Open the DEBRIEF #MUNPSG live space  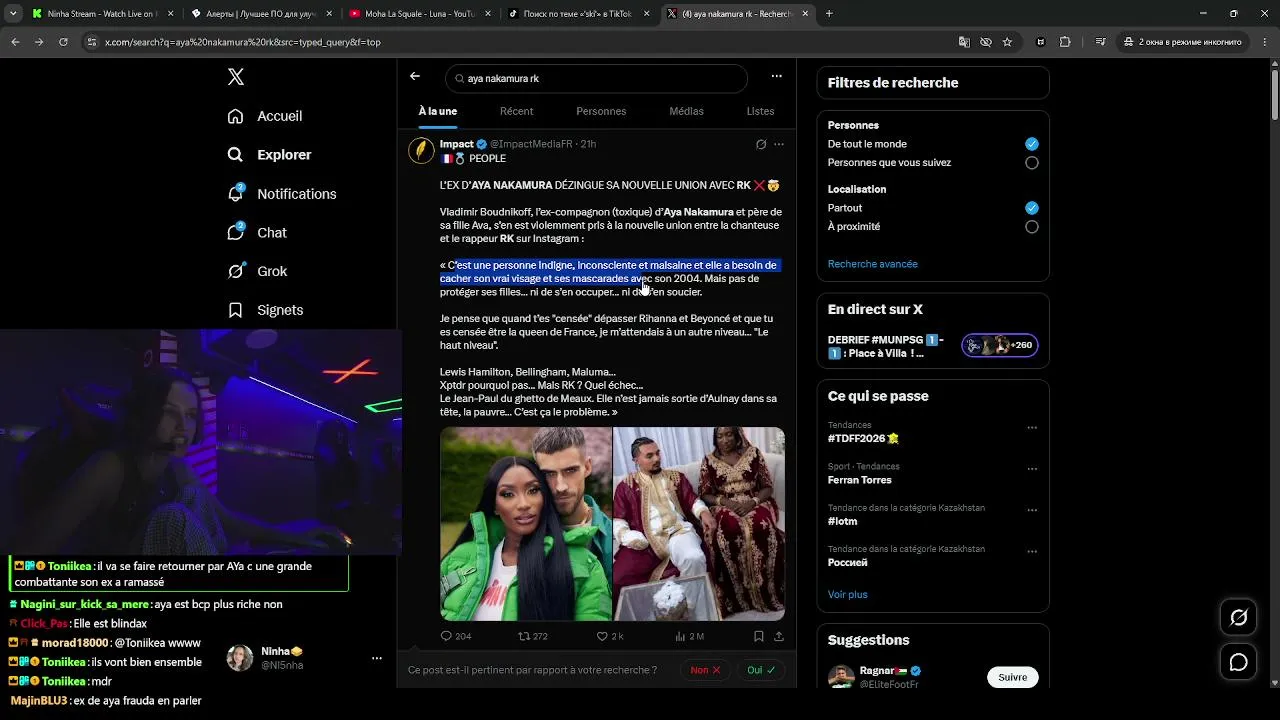(885, 346)
